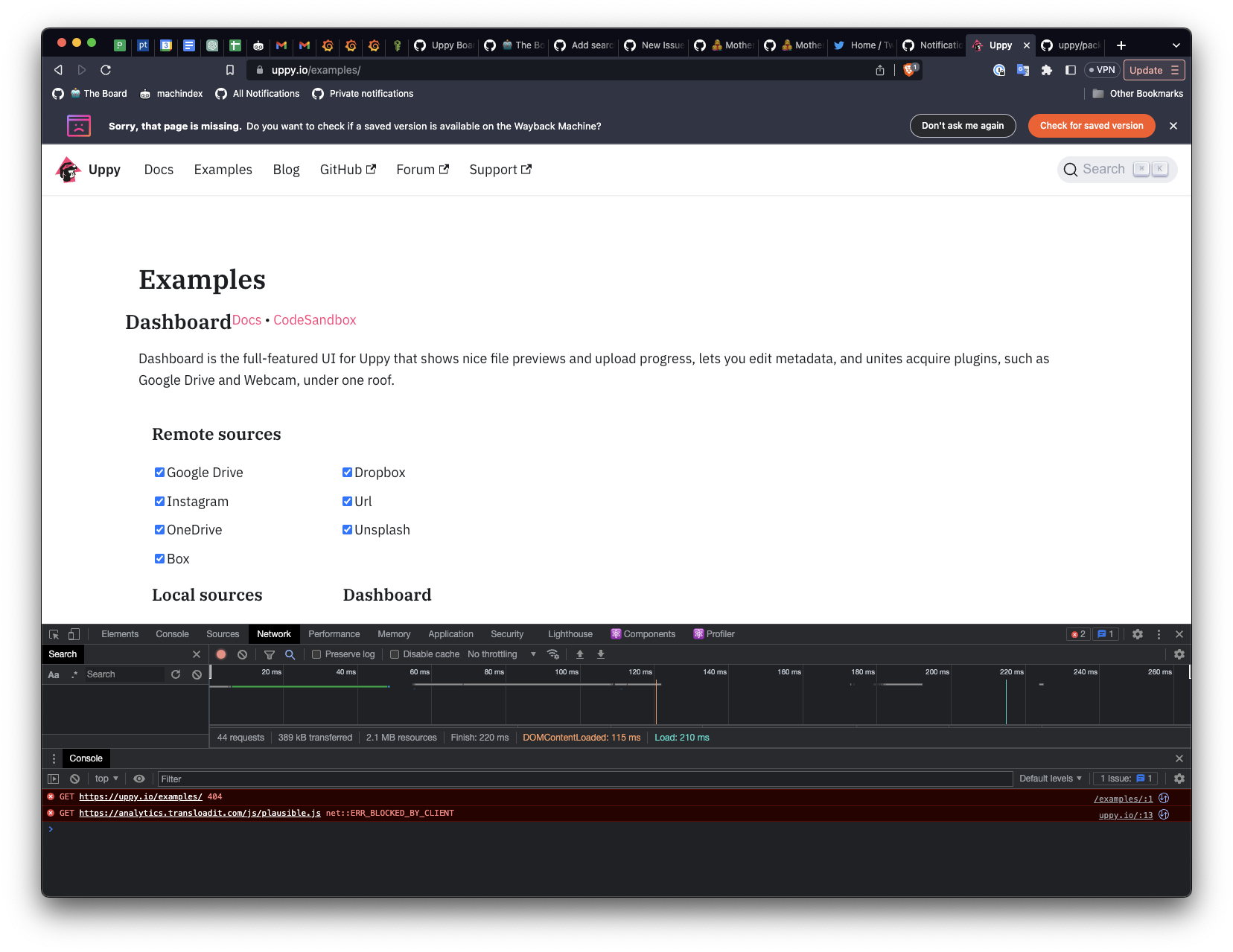Screen dimensions: 1233x952
Task: Switch to the Performance panel tab
Action: pos(334,634)
